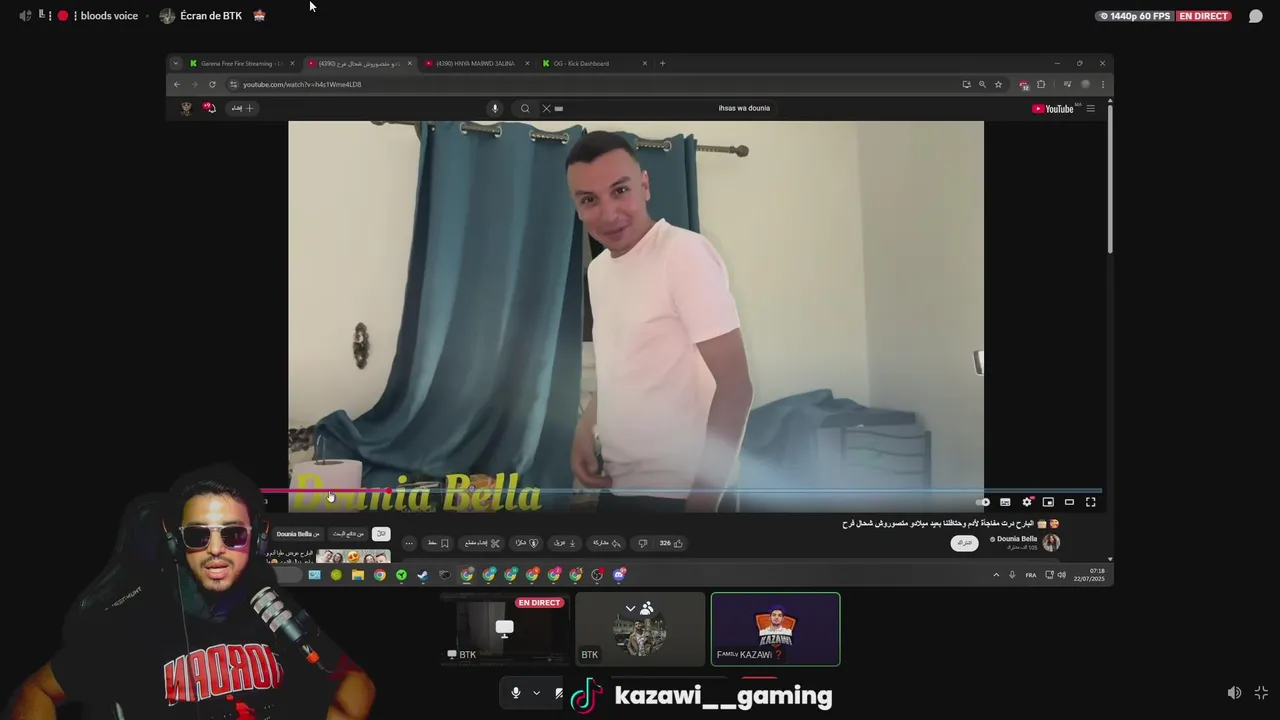Click the Discord speaker icon beside bloods voice
Viewport: 1280px width, 720px height.
tap(25, 16)
